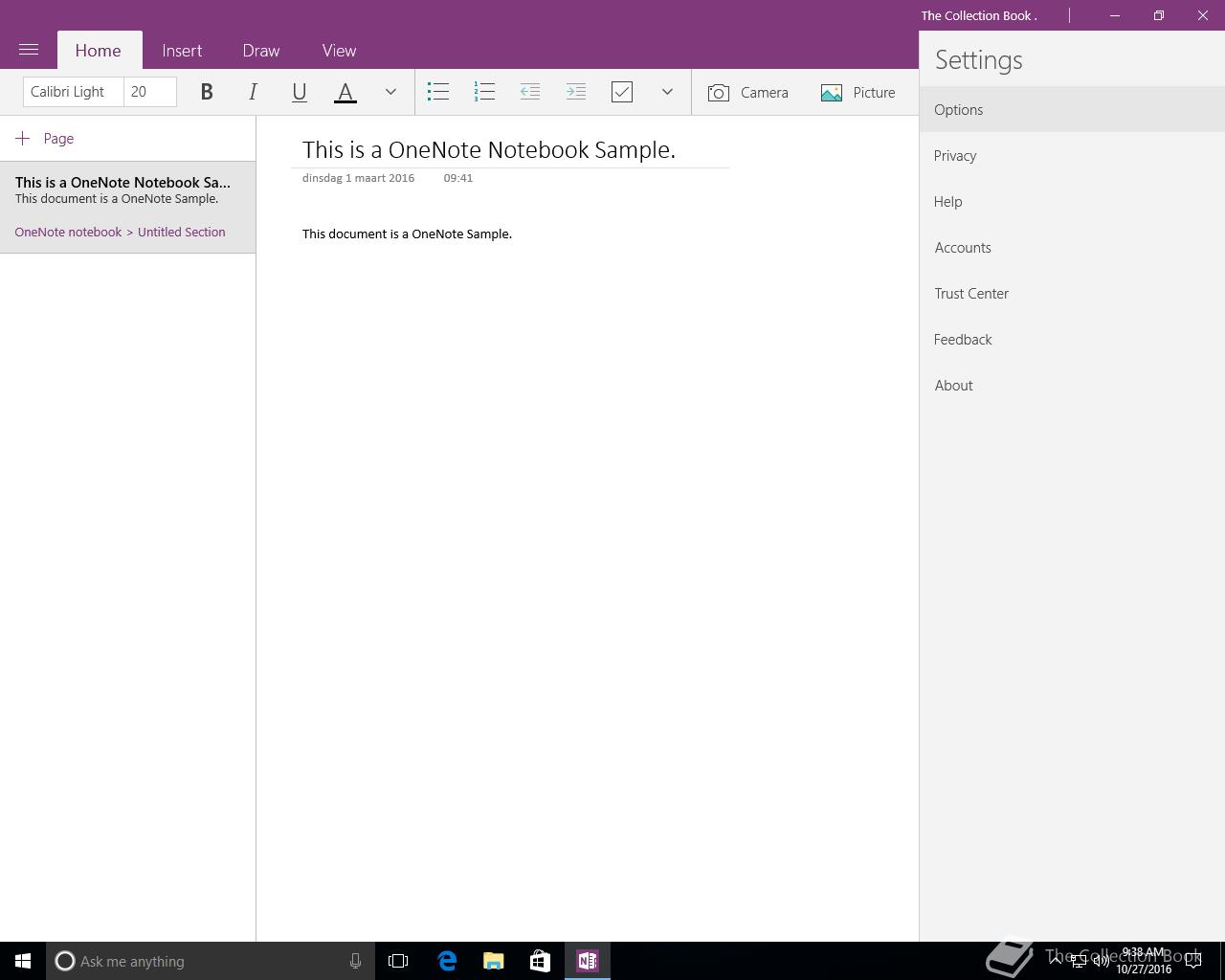Decrease the paragraph indent

[x=530, y=92]
